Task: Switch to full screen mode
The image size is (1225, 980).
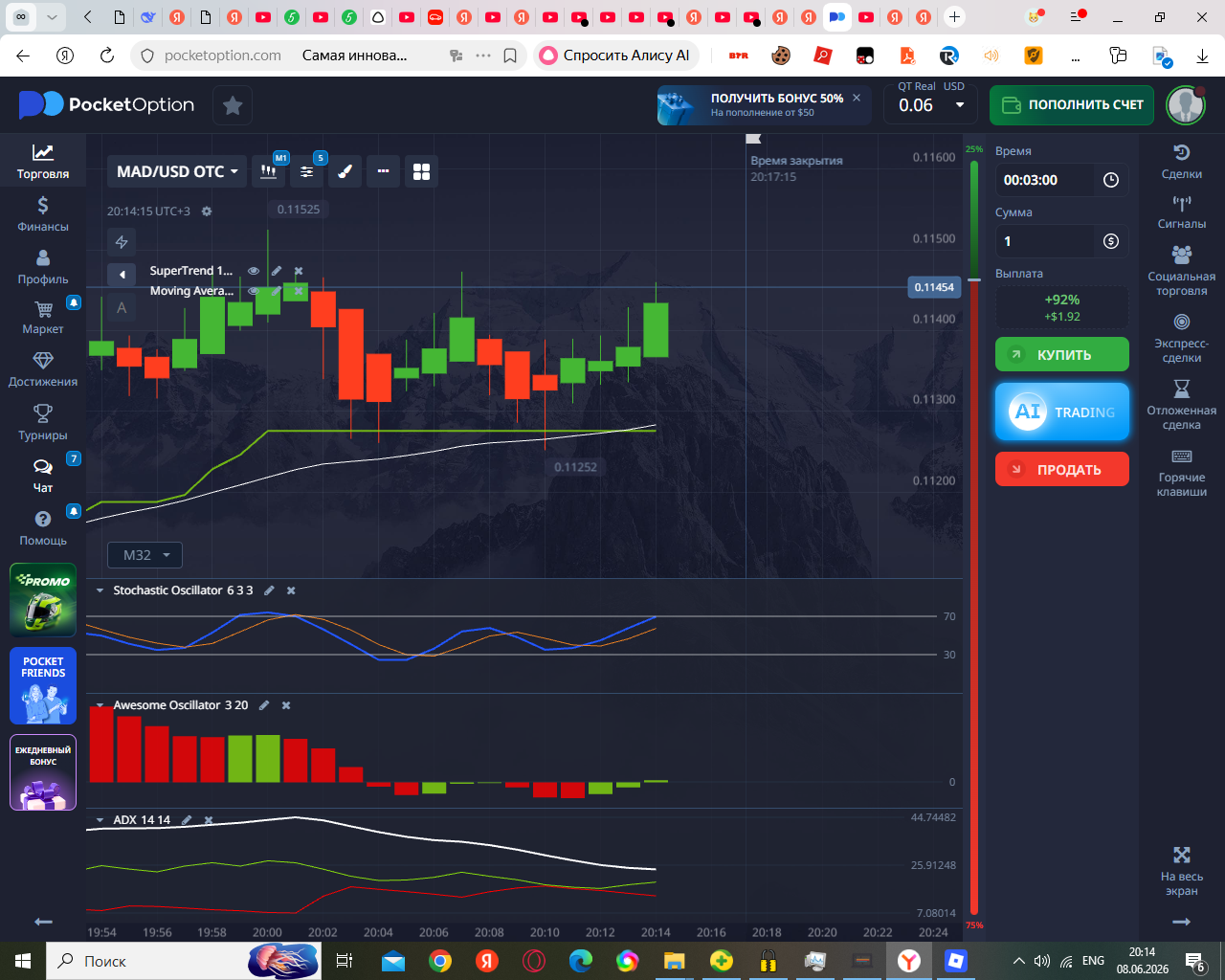Action: (1182, 871)
